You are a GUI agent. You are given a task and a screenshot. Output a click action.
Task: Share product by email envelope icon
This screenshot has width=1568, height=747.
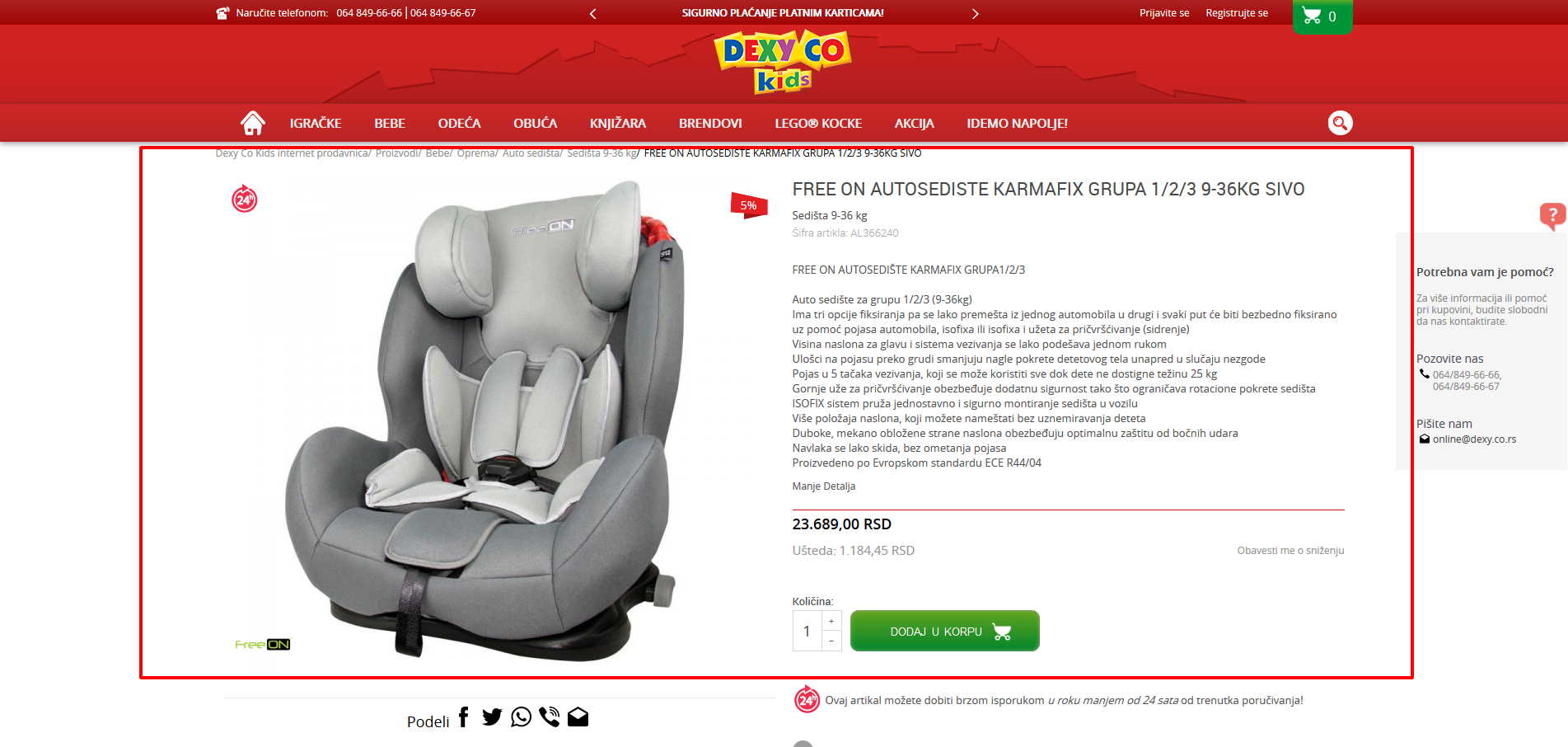[x=578, y=717]
